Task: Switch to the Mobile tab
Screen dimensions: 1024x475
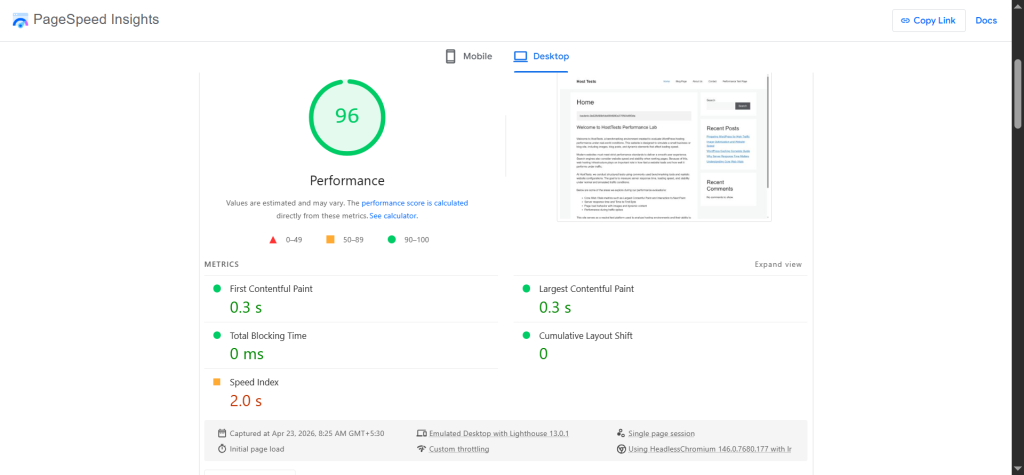Action: pos(468,56)
